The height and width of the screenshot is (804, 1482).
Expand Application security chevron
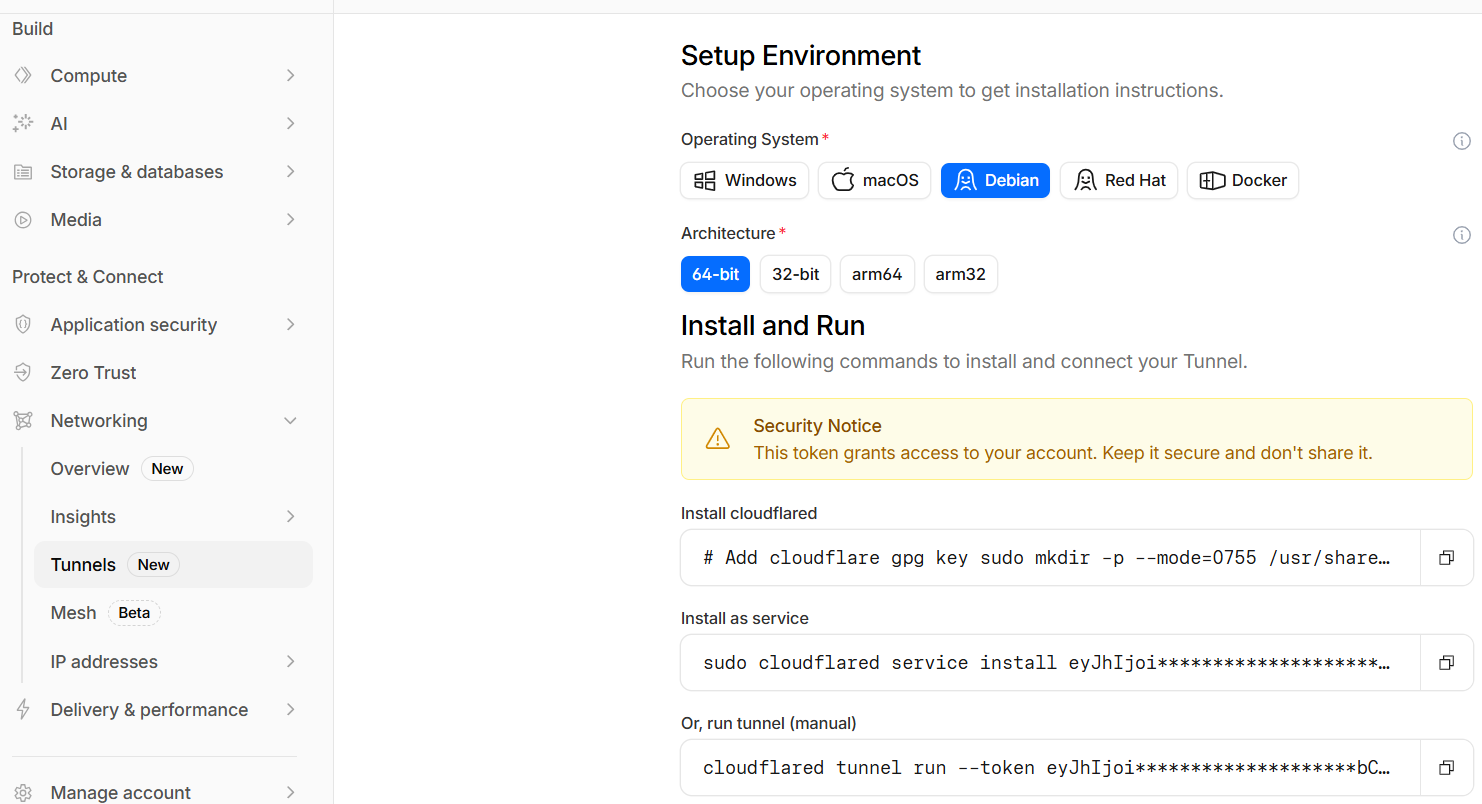click(290, 325)
